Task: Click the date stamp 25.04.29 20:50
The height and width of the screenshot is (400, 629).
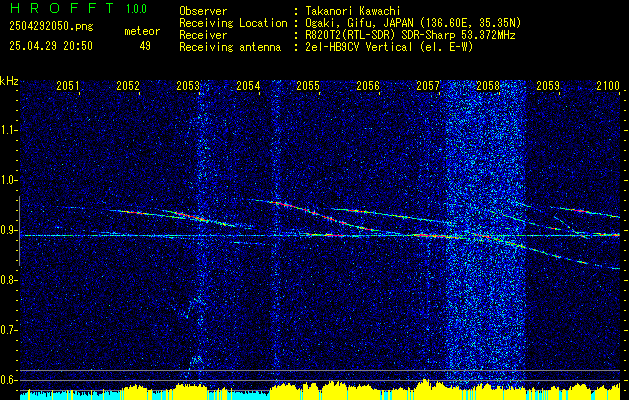Action: 51,46
